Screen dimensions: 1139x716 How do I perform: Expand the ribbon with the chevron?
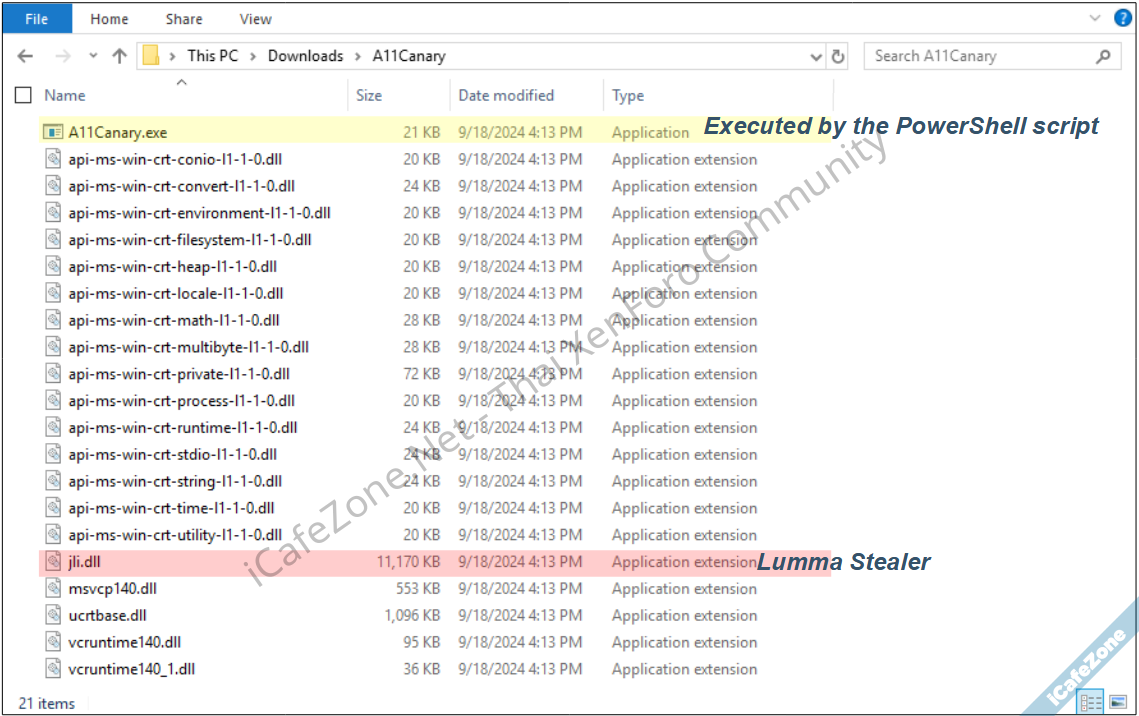coord(1095,18)
